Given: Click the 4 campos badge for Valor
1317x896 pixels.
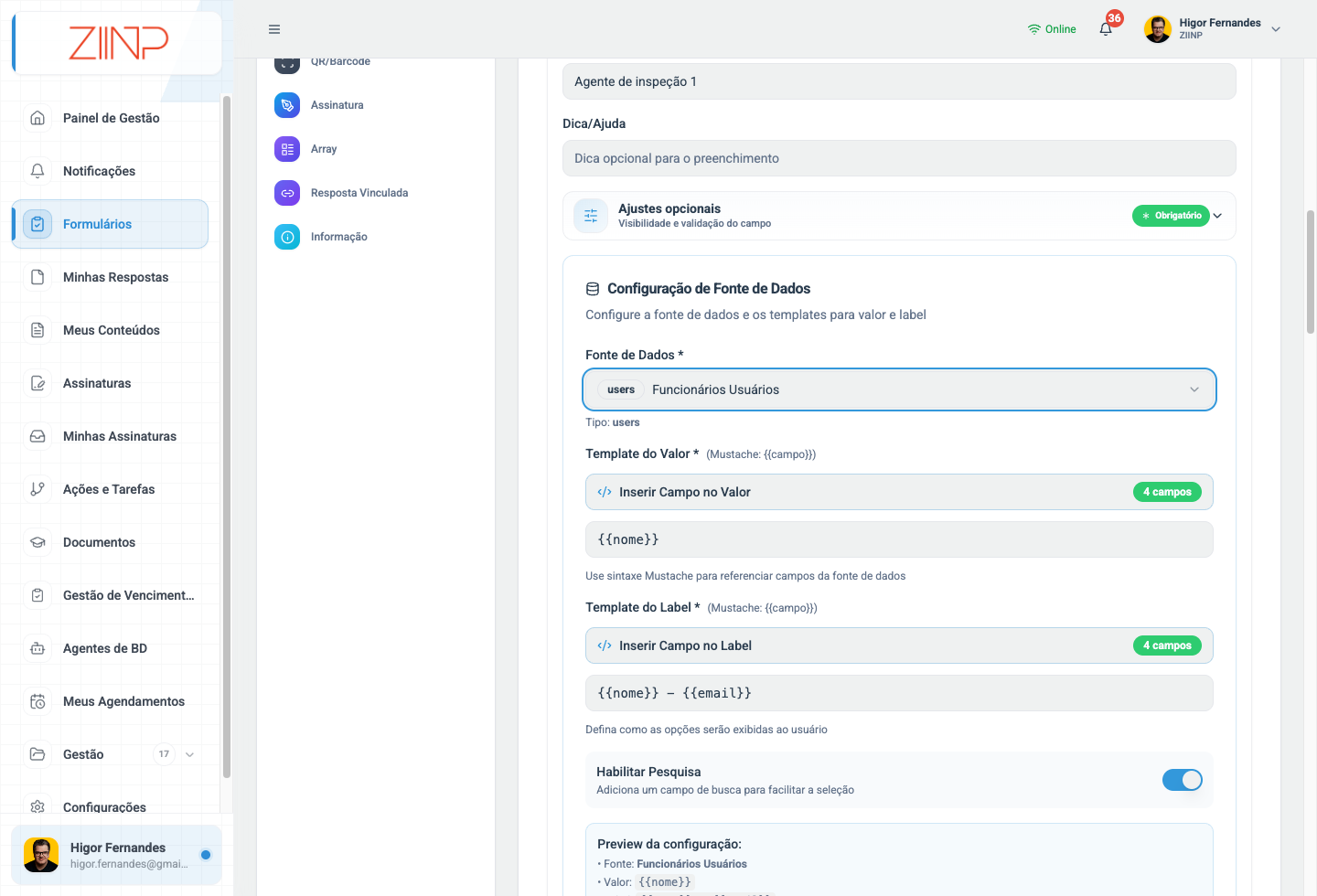Looking at the screenshot, I should coord(1167,492).
